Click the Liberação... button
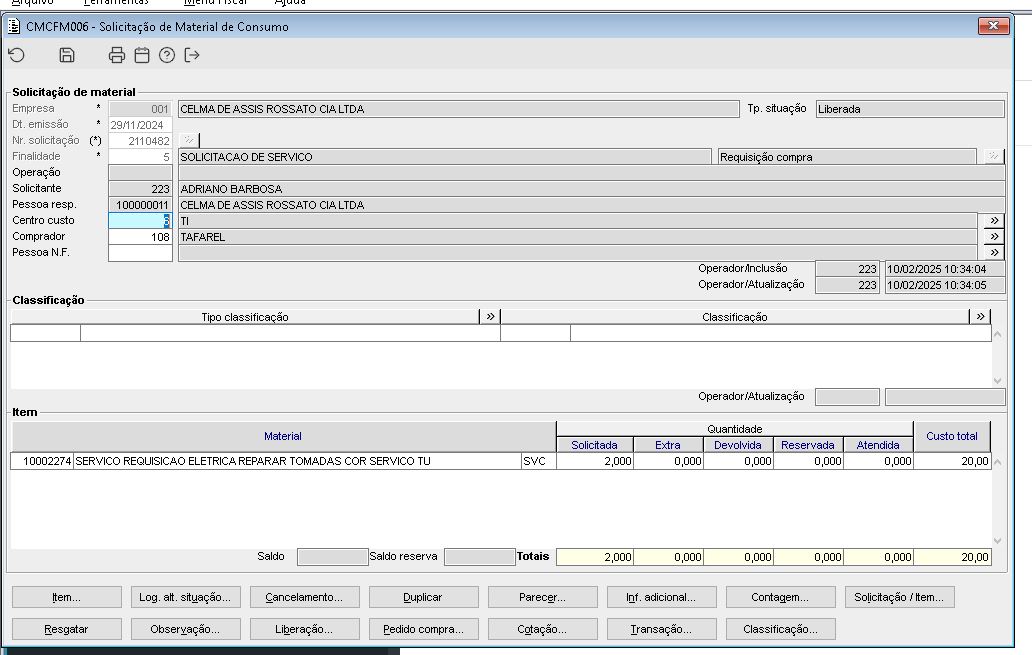1032x655 pixels. point(304,629)
